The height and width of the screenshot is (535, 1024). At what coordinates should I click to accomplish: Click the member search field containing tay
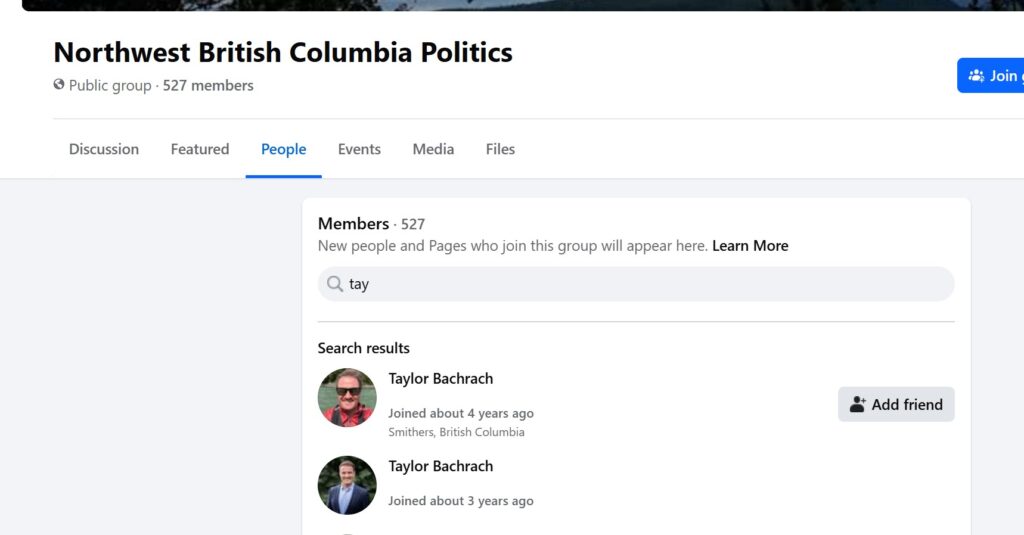point(636,284)
